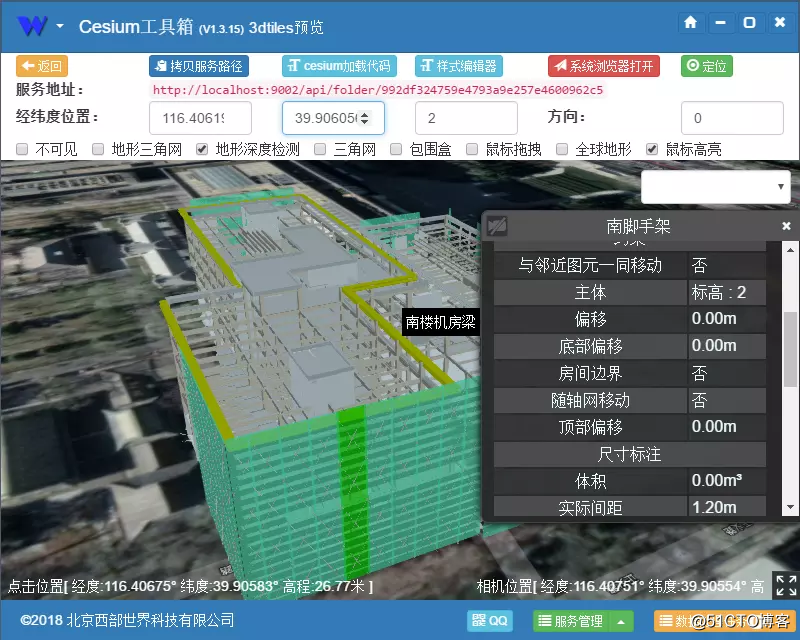The height and width of the screenshot is (640, 800).
Task: Select the 房间边界 property row
Action: pyautogui.click(x=630, y=374)
